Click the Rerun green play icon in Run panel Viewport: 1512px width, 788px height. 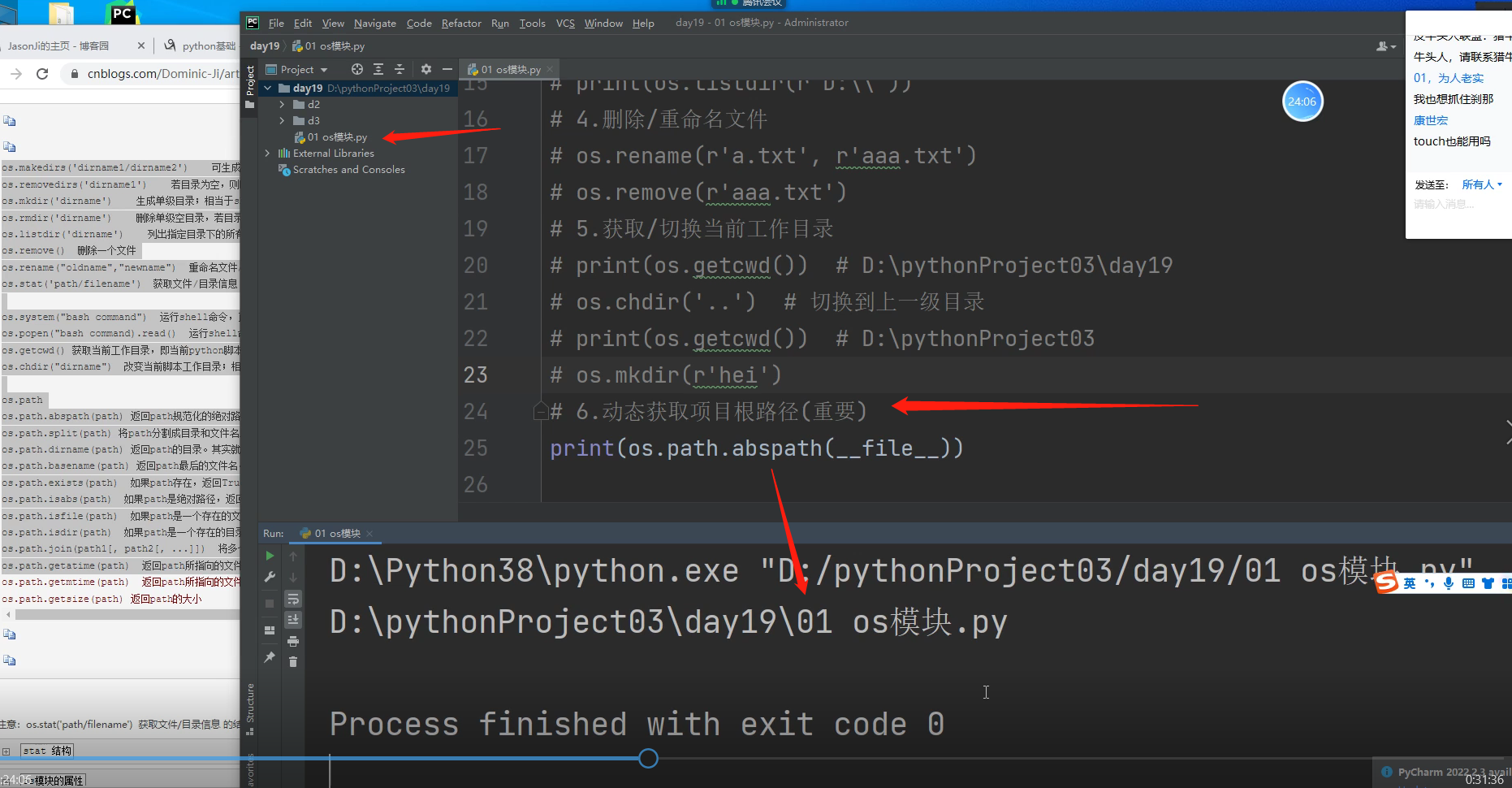coord(270,556)
